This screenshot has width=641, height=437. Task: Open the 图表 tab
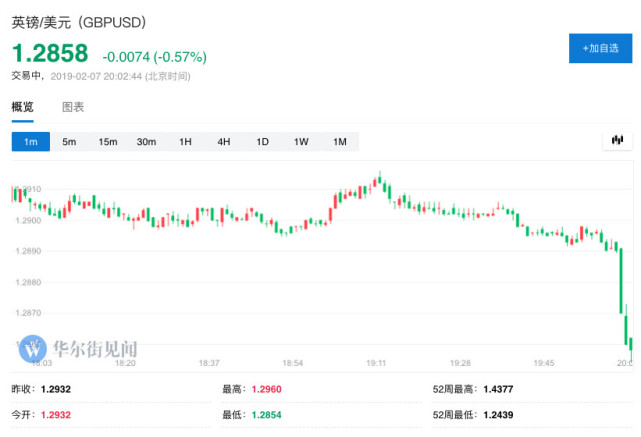pyautogui.click(x=73, y=107)
